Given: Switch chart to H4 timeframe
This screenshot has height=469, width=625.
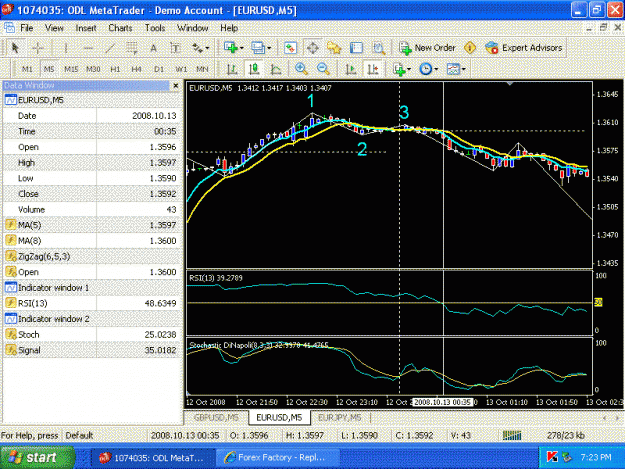Looking at the screenshot, I should point(137,69).
